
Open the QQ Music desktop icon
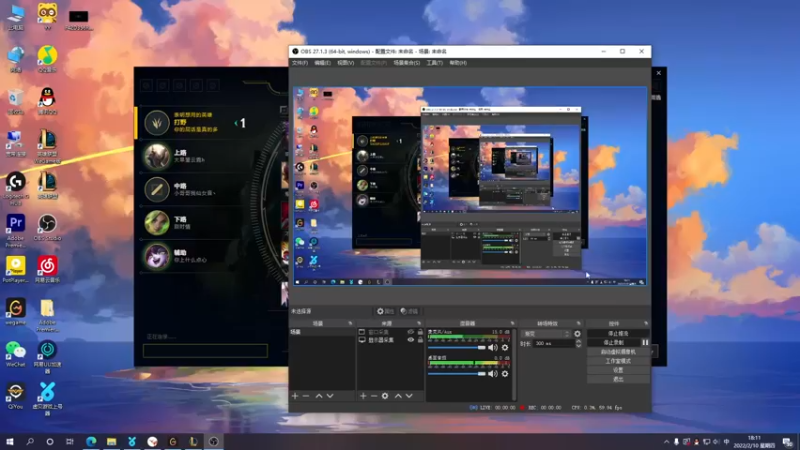point(47,59)
